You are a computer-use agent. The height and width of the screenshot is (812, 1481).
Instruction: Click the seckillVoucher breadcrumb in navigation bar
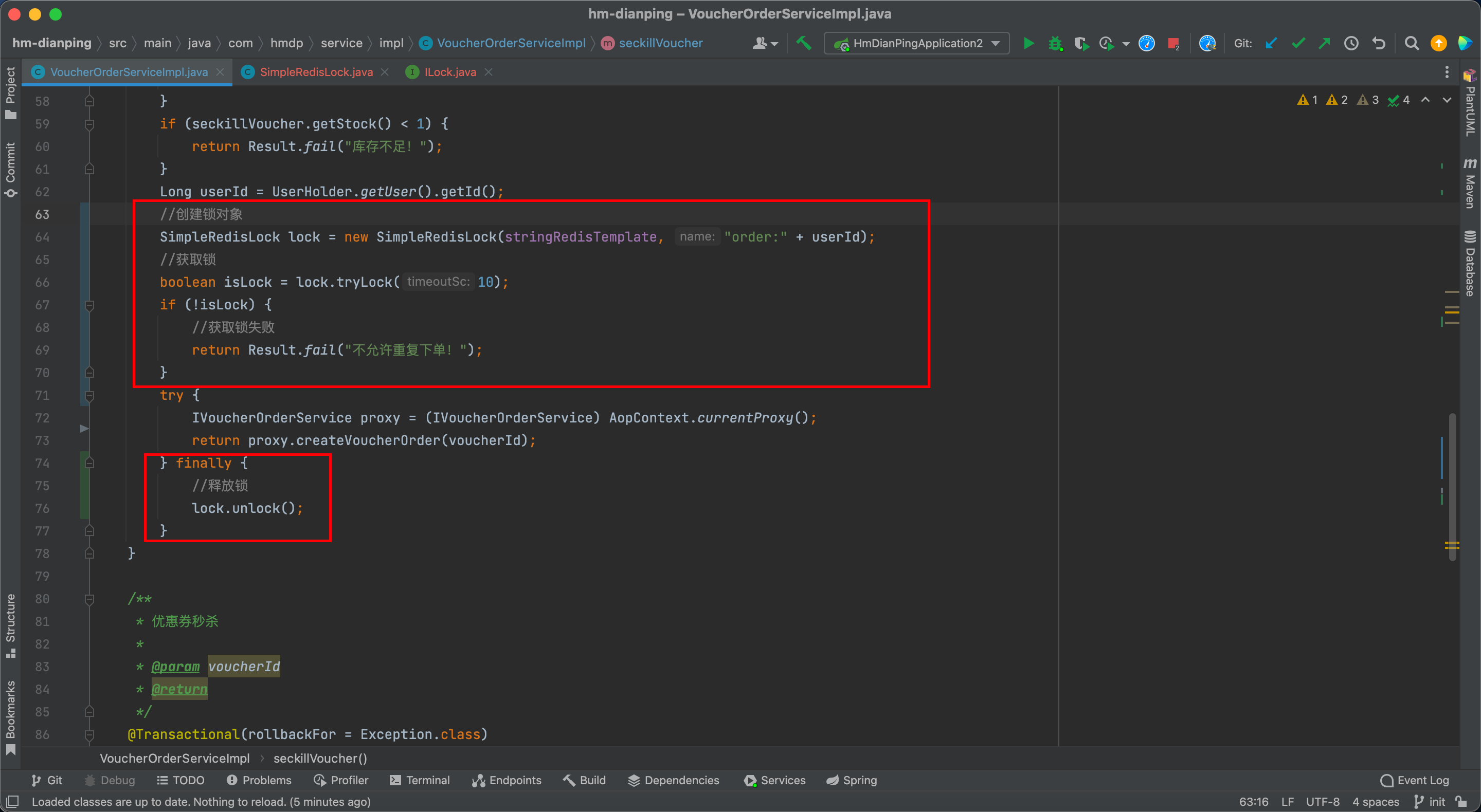[652, 43]
